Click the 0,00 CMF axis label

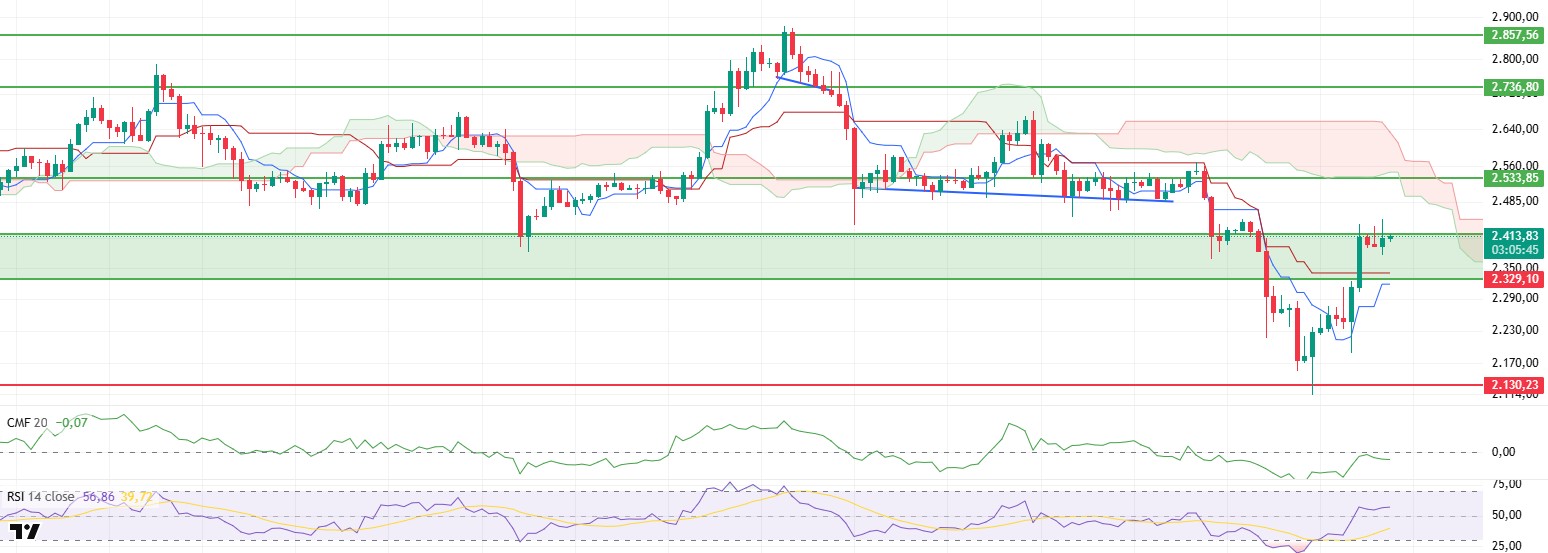coord(1505,452)
